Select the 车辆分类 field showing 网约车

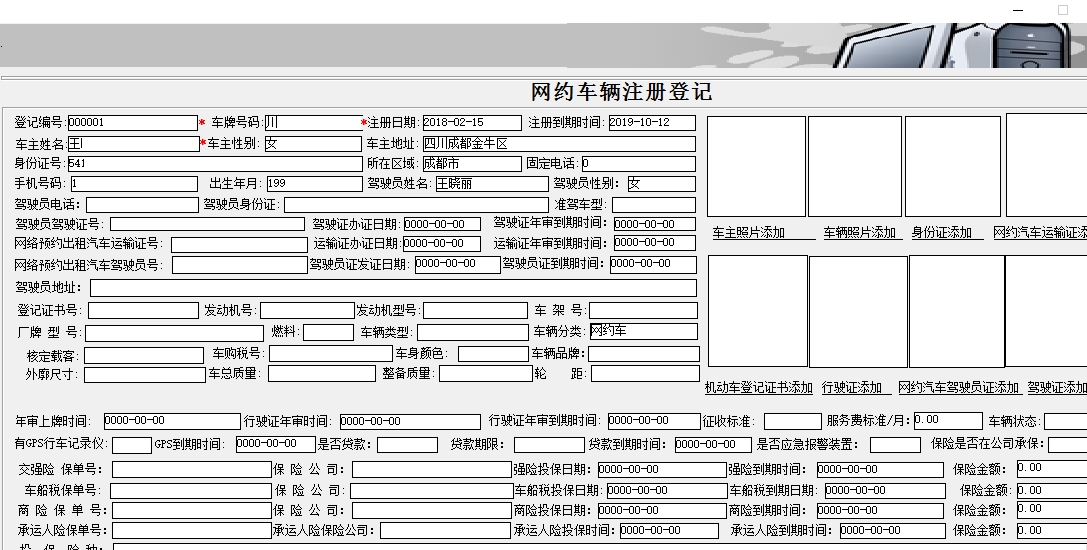[x=642, y=332]
